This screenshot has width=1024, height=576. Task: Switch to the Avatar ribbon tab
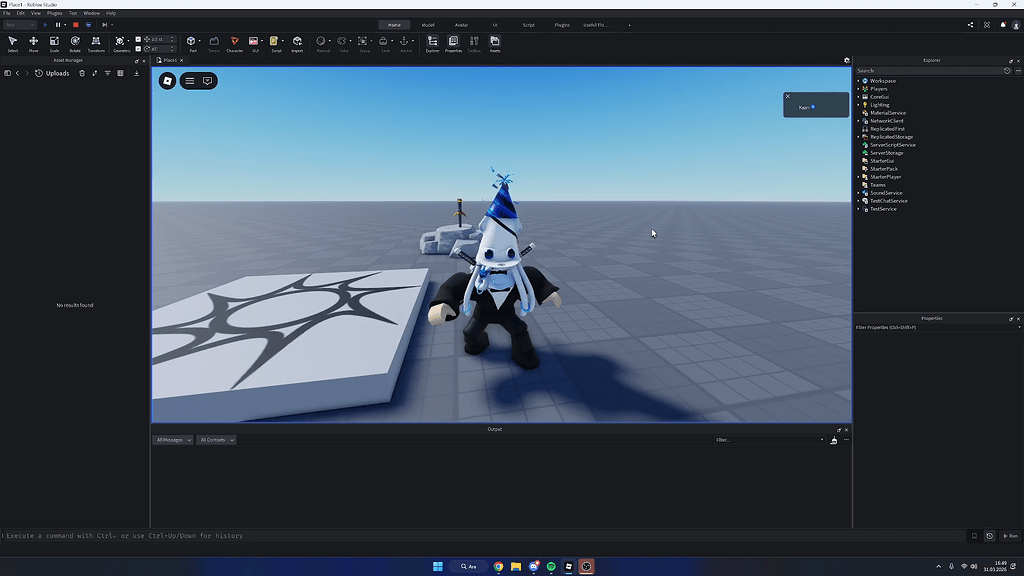pyautogui.click(x=461, y=25)
